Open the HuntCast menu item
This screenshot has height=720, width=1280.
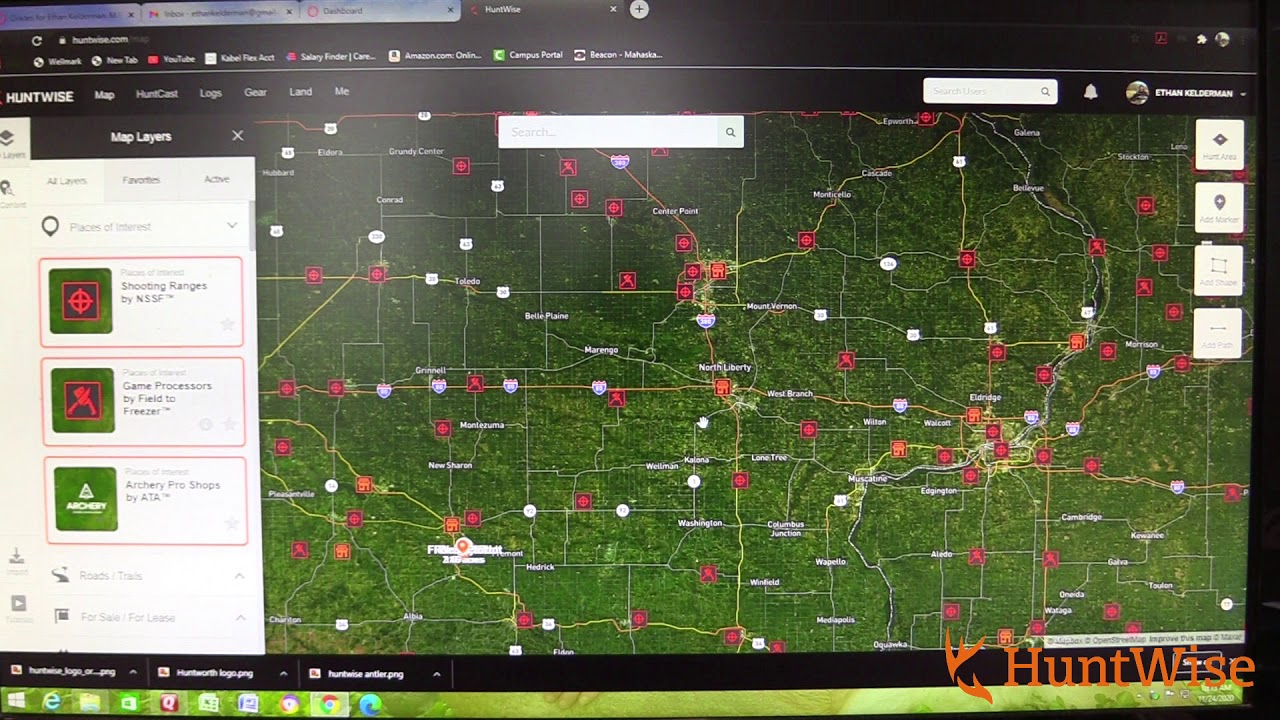157,94
